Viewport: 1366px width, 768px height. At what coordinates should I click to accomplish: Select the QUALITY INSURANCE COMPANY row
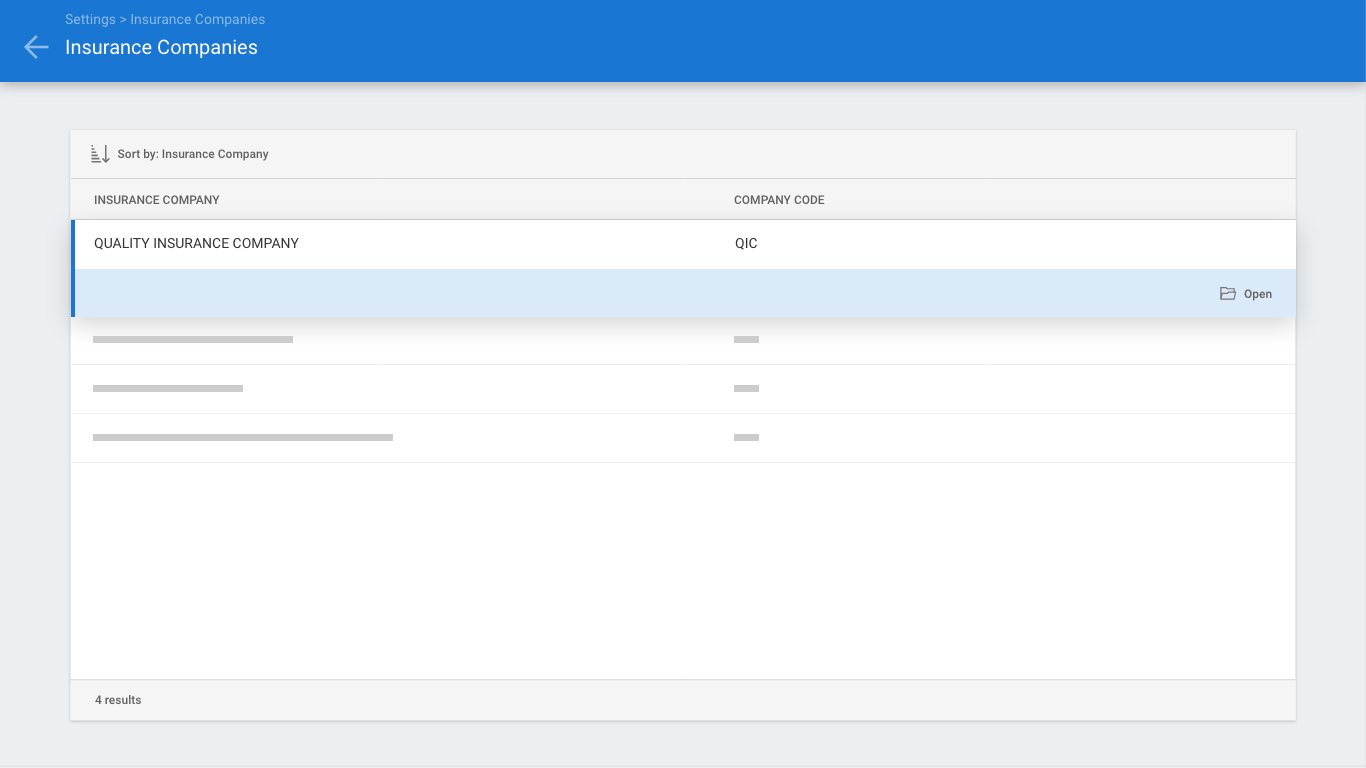[683, 244]
